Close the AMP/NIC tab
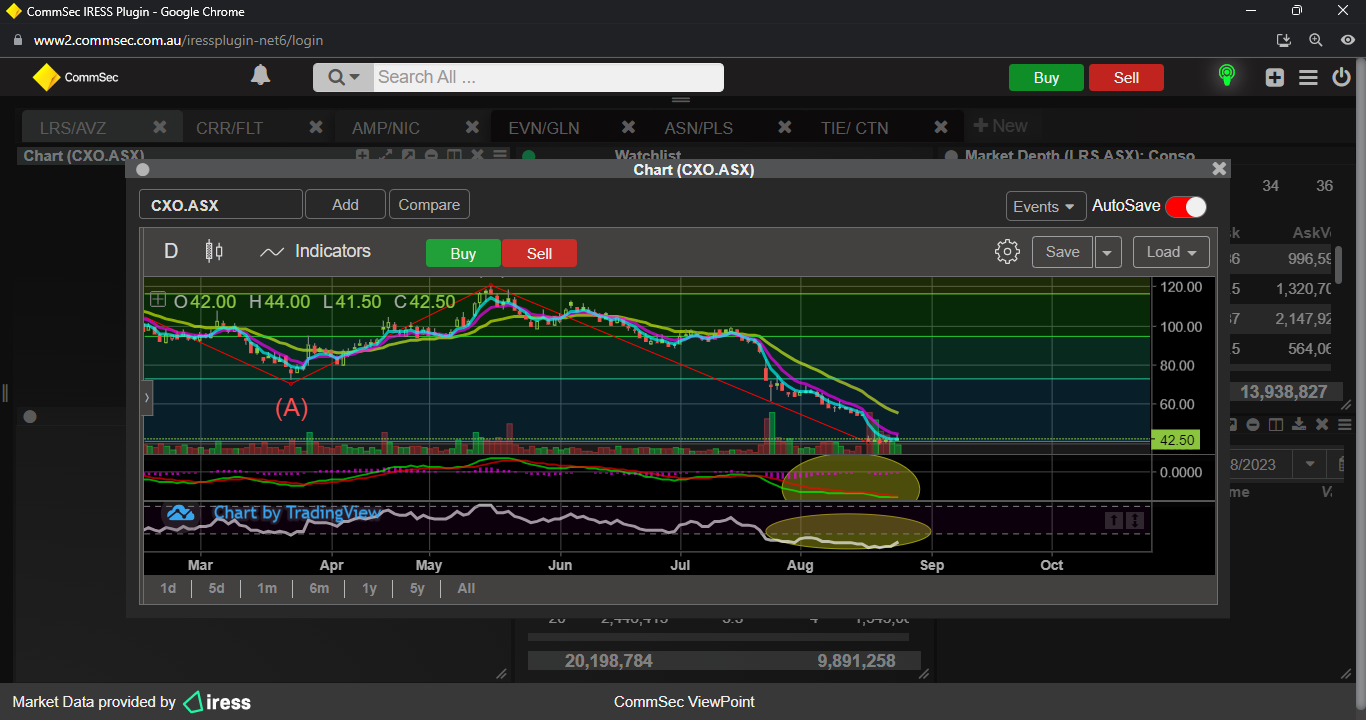The image size is (1366, 720). pos(472,127)
